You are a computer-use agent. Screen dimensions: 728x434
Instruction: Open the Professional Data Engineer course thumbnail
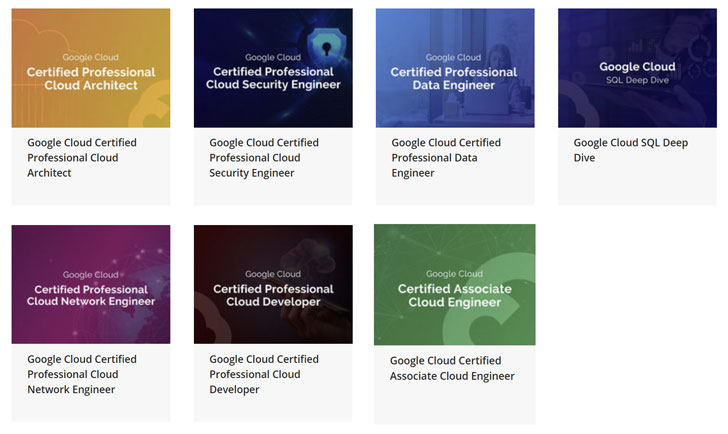(x=455, y=68)
